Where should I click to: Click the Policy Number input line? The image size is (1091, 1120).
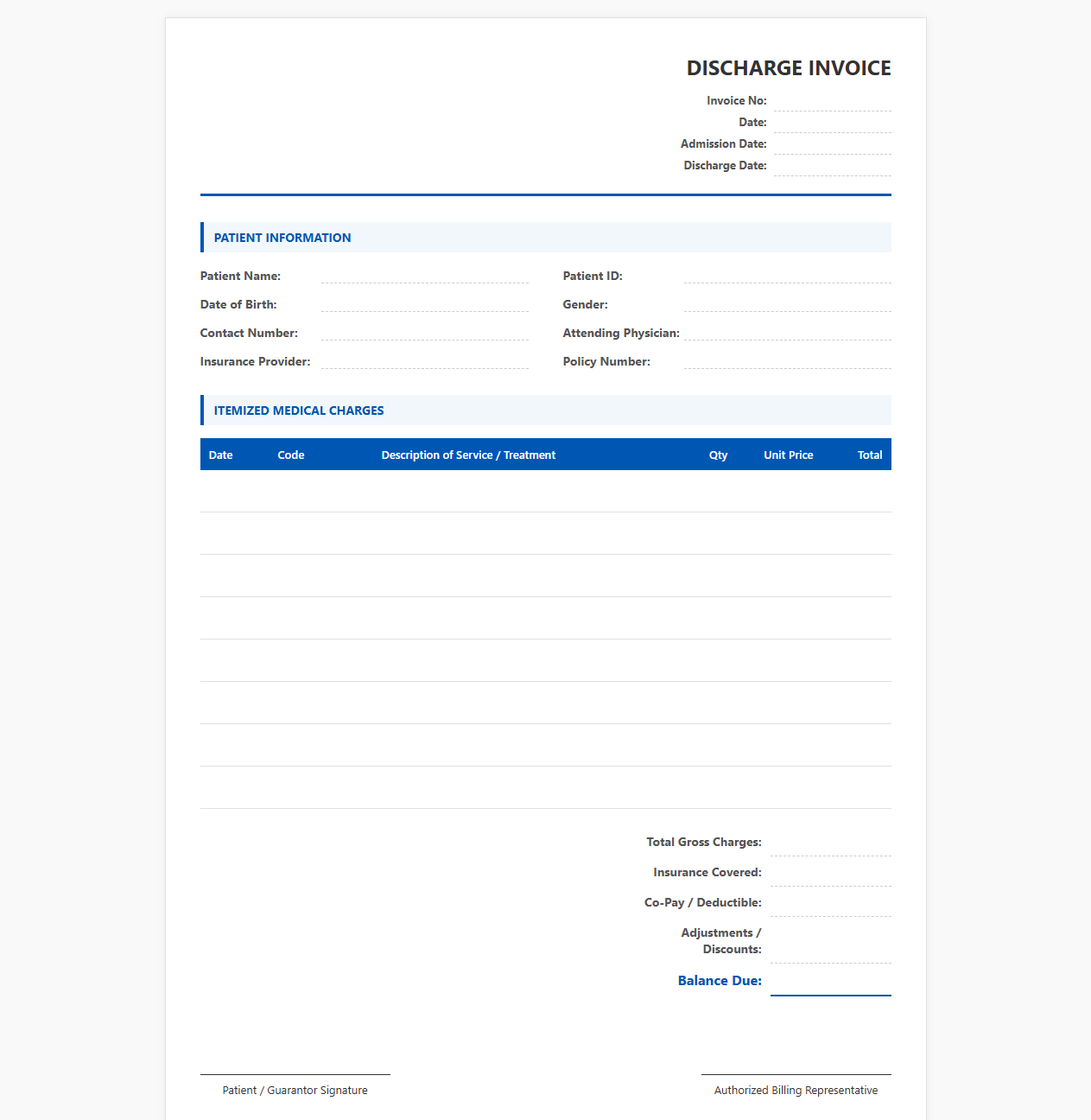pos(787,361)
